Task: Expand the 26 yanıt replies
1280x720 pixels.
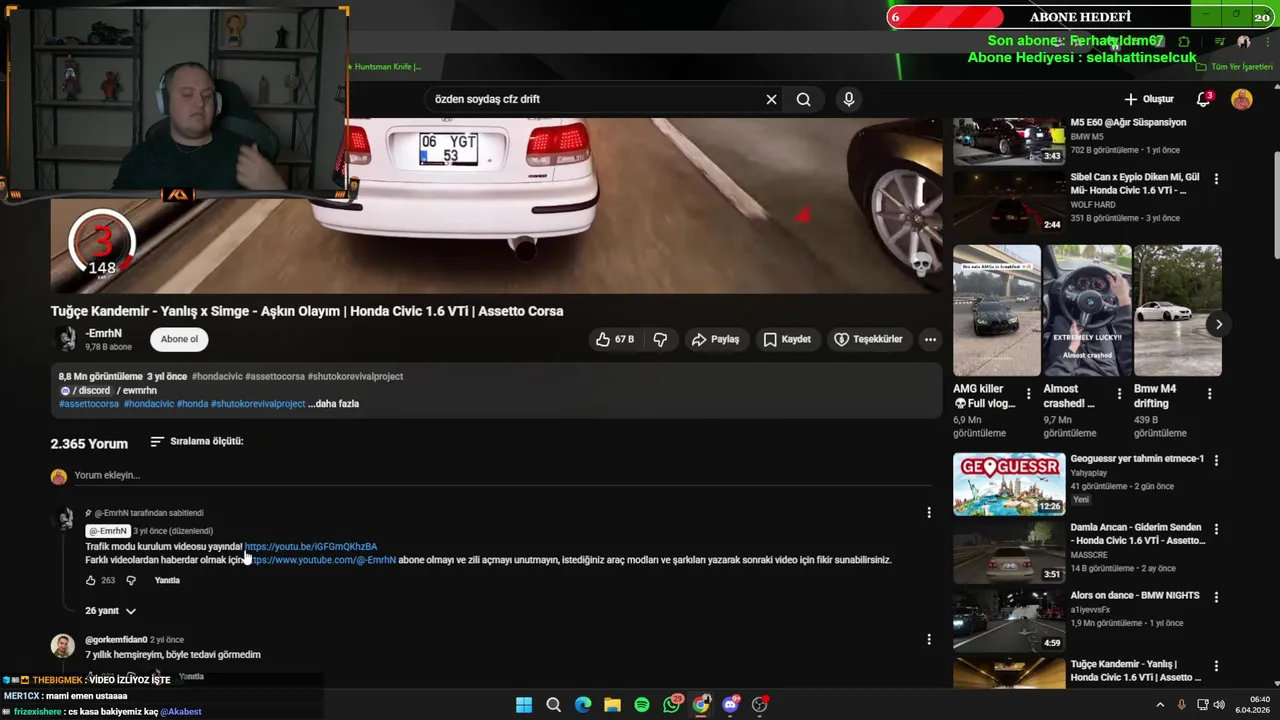Action: pyautogui.click(x=110, y=611)
